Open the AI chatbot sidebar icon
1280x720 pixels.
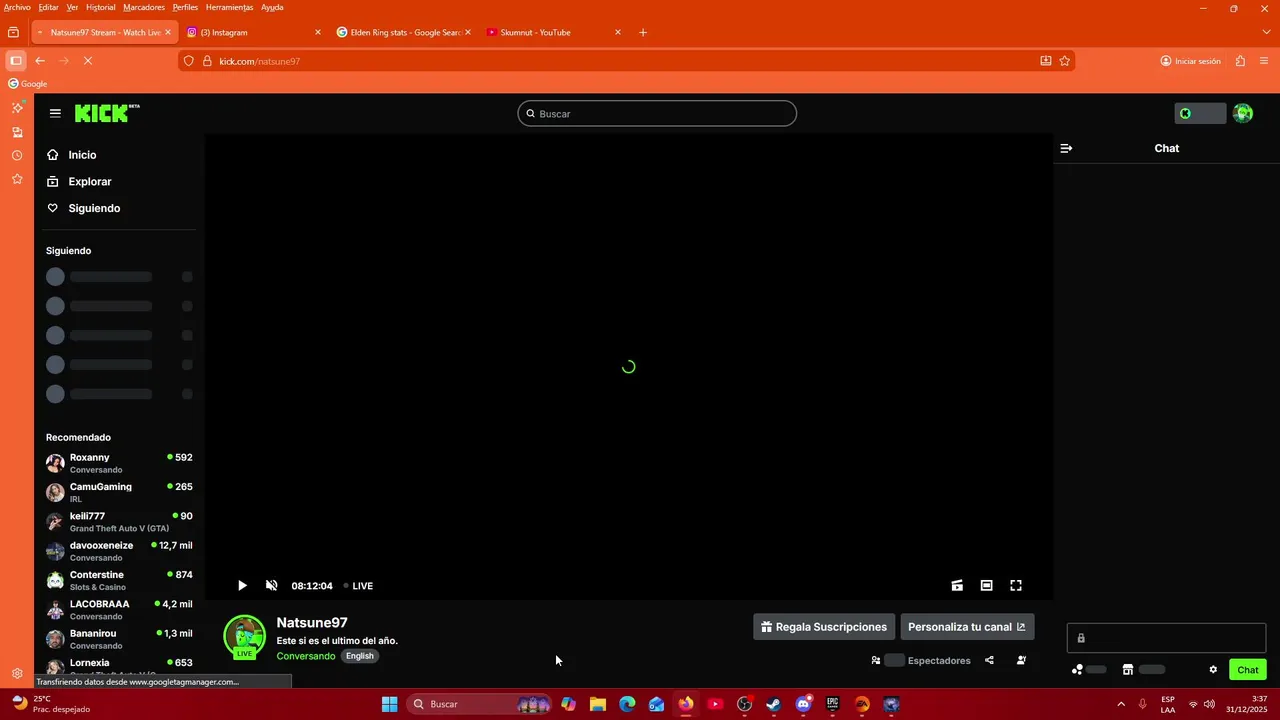click(17, 107)
